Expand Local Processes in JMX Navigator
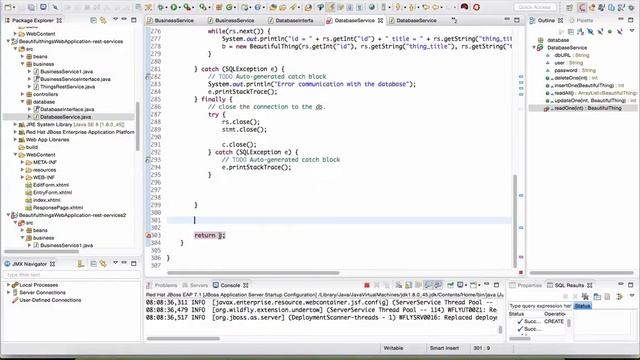Screen dimensions: 640x360 point(8,285)
